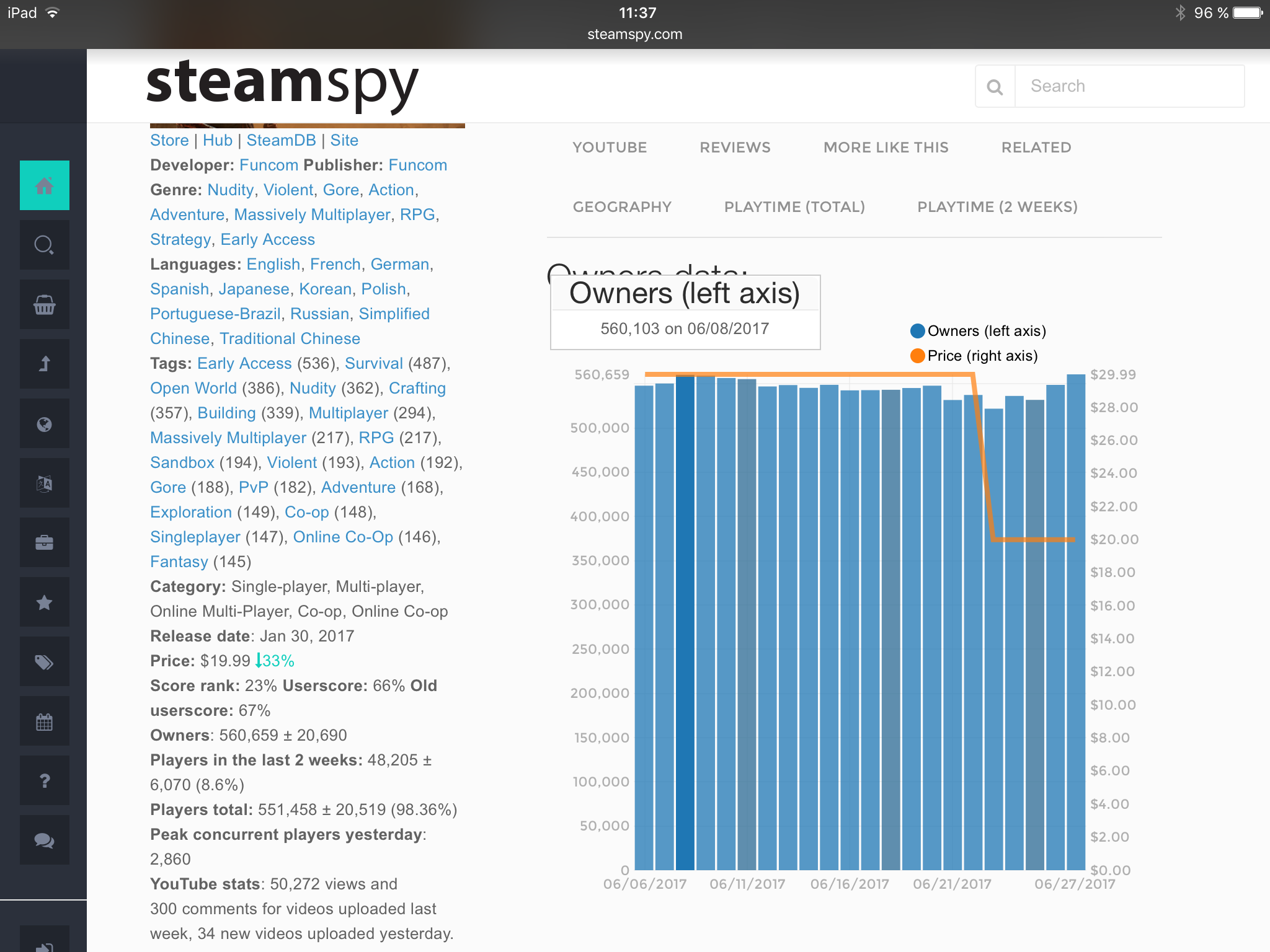Viewport: 1270px width, 952px height.
Task: Open the Fantasy tag link
Action: click(179, 562)
